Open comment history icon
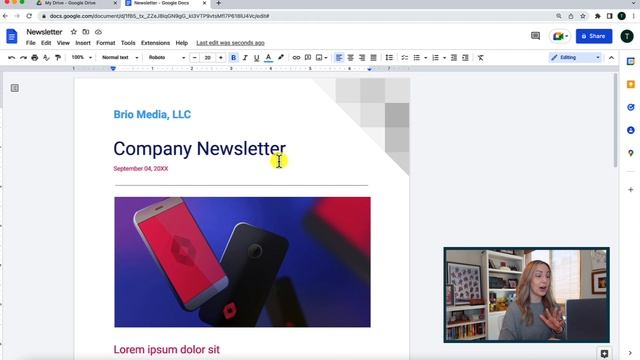 pos(536,36)
